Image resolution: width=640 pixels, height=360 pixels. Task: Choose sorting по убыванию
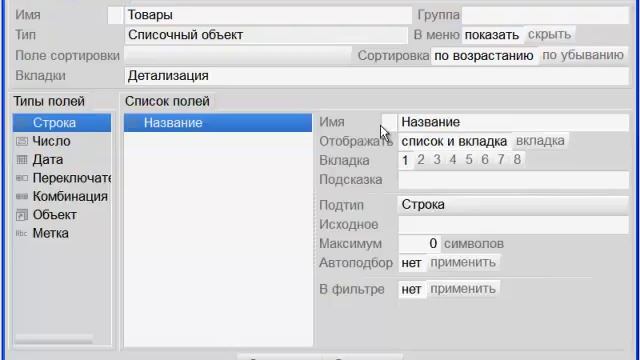(x=583, y=55)
